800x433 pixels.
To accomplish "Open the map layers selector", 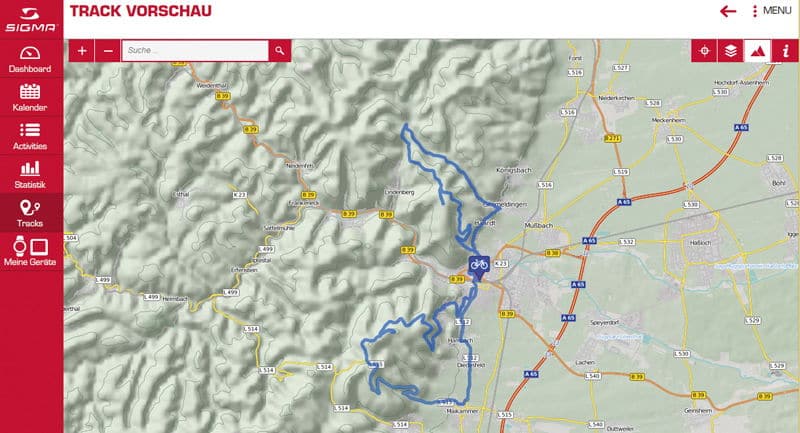I will pos(731,50).
